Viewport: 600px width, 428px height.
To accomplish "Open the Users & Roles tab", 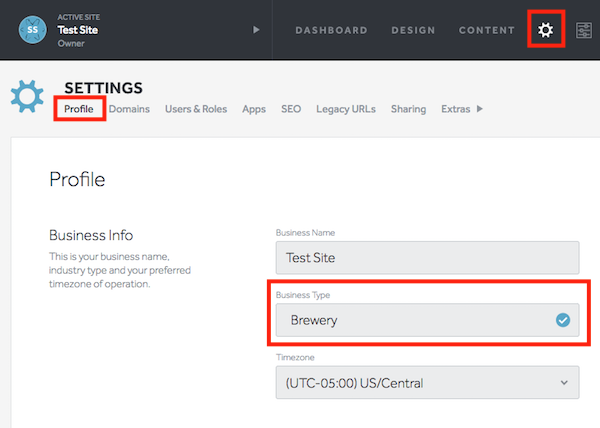I will coord(196,109).
